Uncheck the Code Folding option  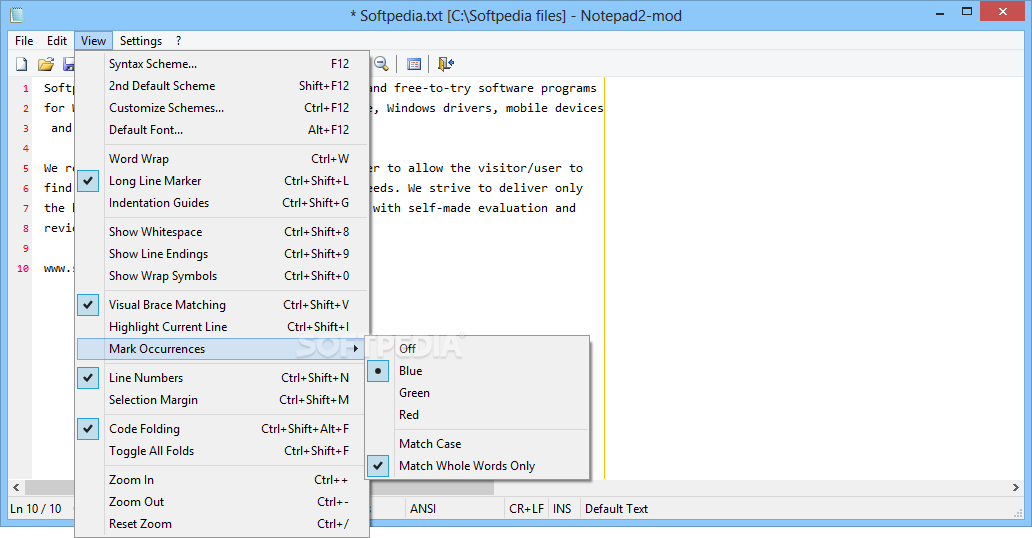pos(222,429)
